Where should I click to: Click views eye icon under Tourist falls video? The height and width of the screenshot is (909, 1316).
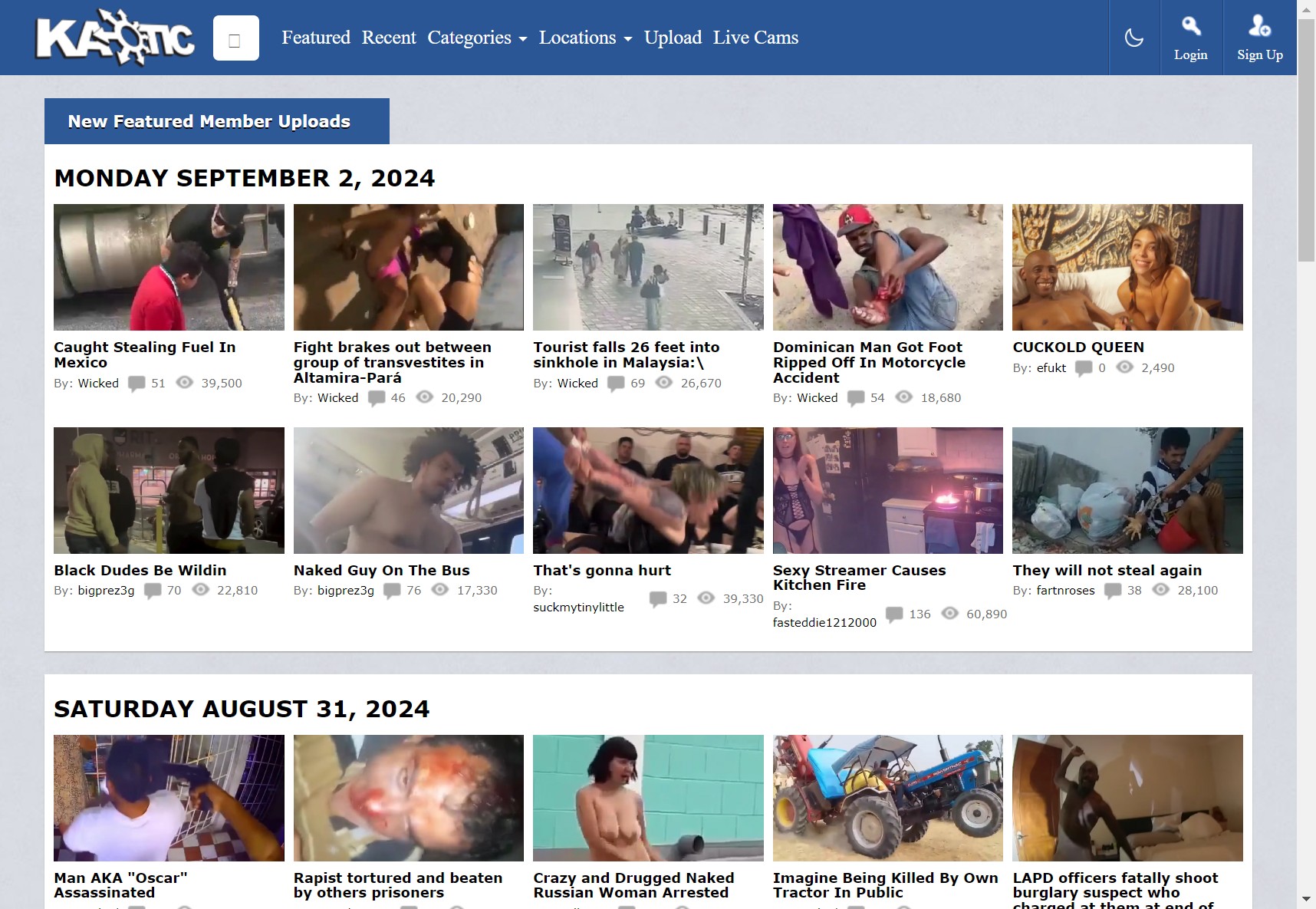pyautogui.click(x=664, y=383)
